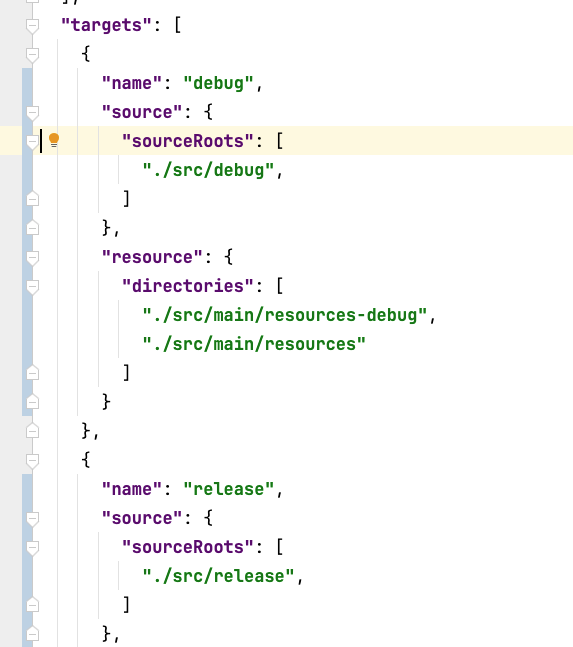
Task: Collapse the release "source" object fold marker
Action: (32, 519)
